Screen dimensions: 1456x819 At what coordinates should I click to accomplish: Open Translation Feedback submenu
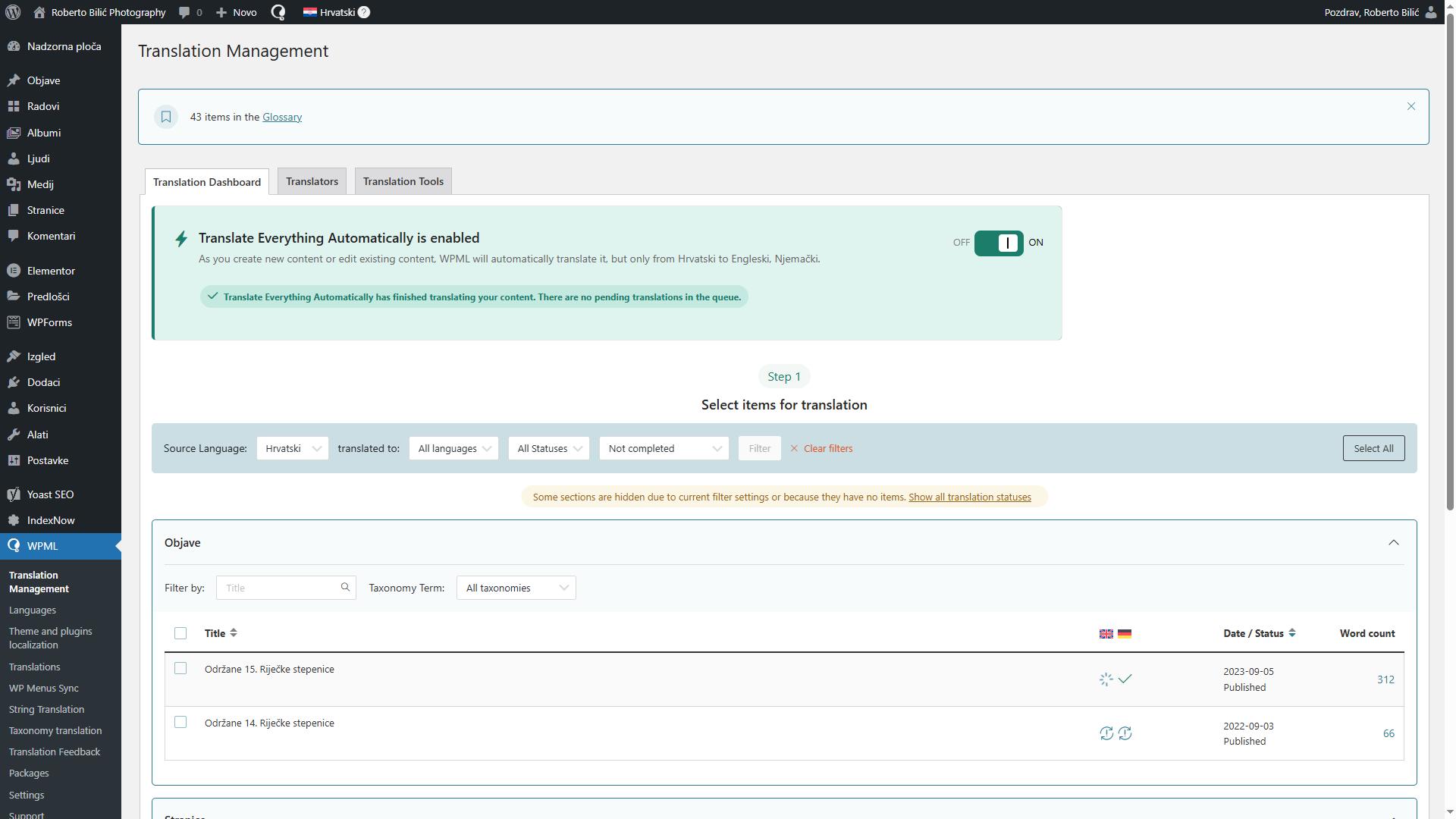(x=55, y=752)
